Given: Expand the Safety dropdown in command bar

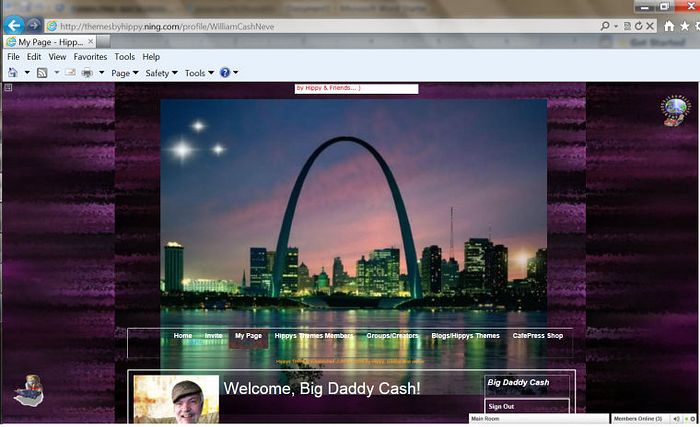Looking at the screenshot, I should [161, 73].
